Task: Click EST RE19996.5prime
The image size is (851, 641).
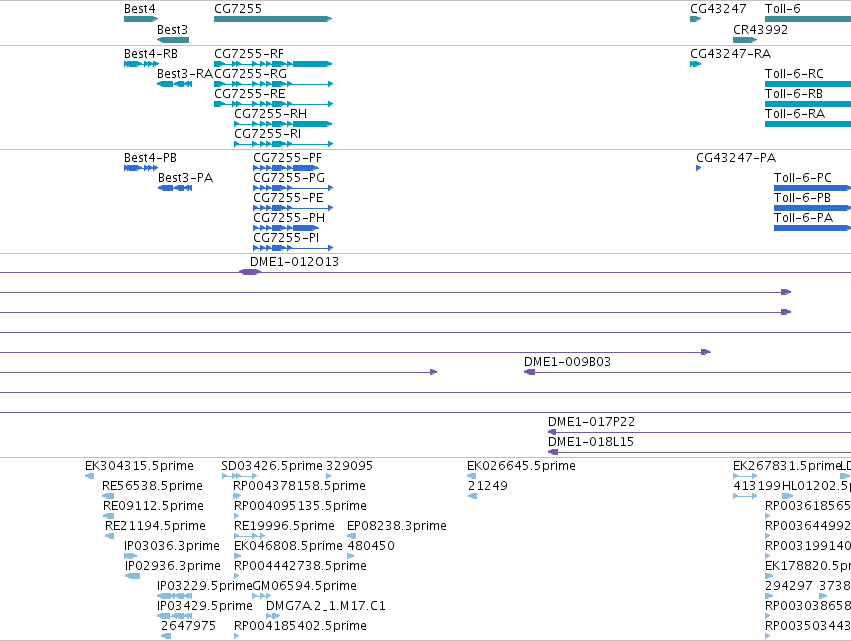Action: tap(250, 536)
